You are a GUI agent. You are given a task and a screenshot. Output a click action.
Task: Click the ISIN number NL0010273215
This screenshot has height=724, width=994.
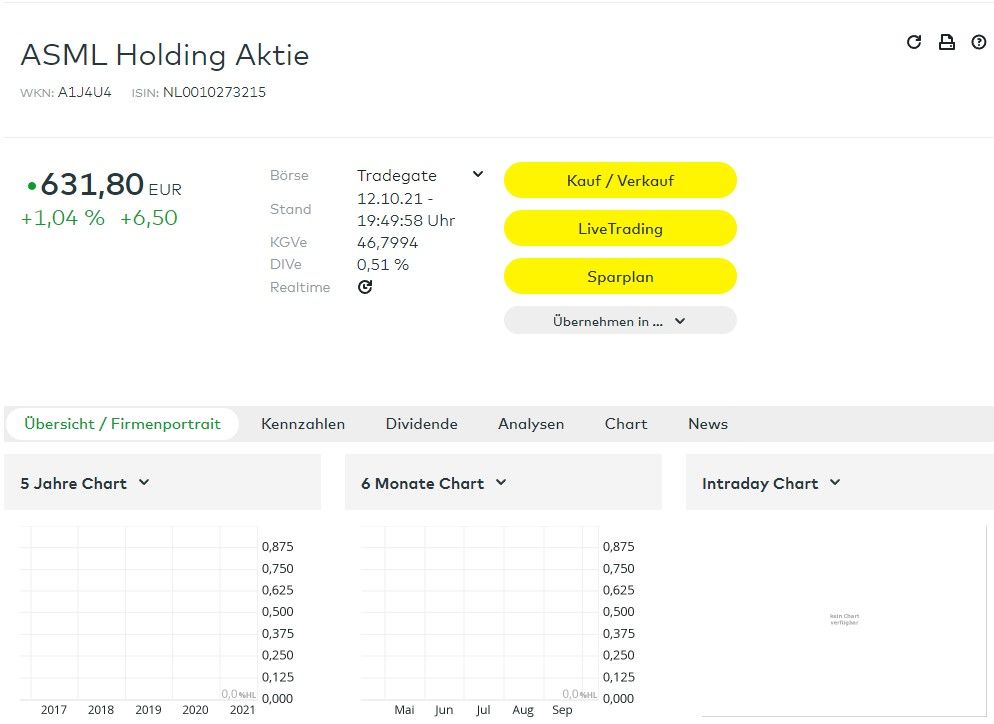coord(214,92)
